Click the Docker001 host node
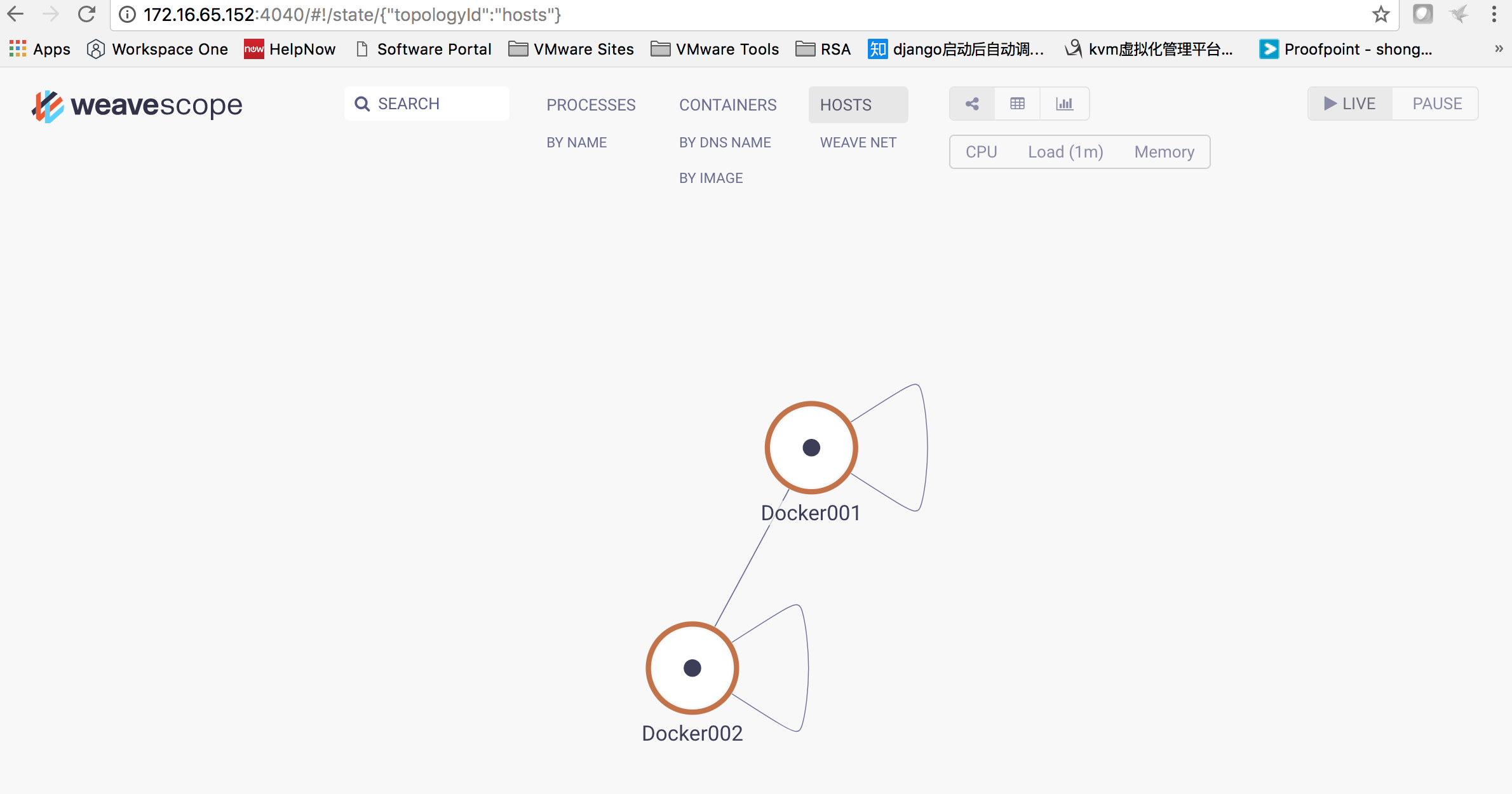The image size is (1512, 794). click(x=811, y=448)
